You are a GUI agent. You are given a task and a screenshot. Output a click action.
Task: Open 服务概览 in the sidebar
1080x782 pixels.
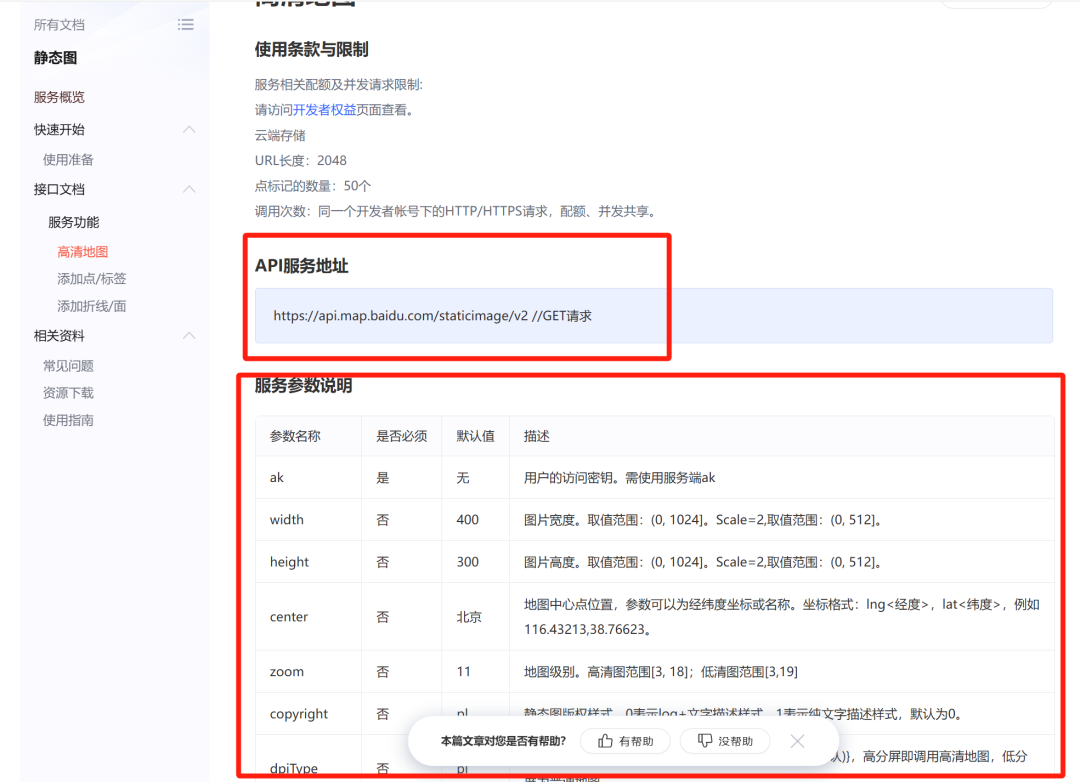click(59, 97)
